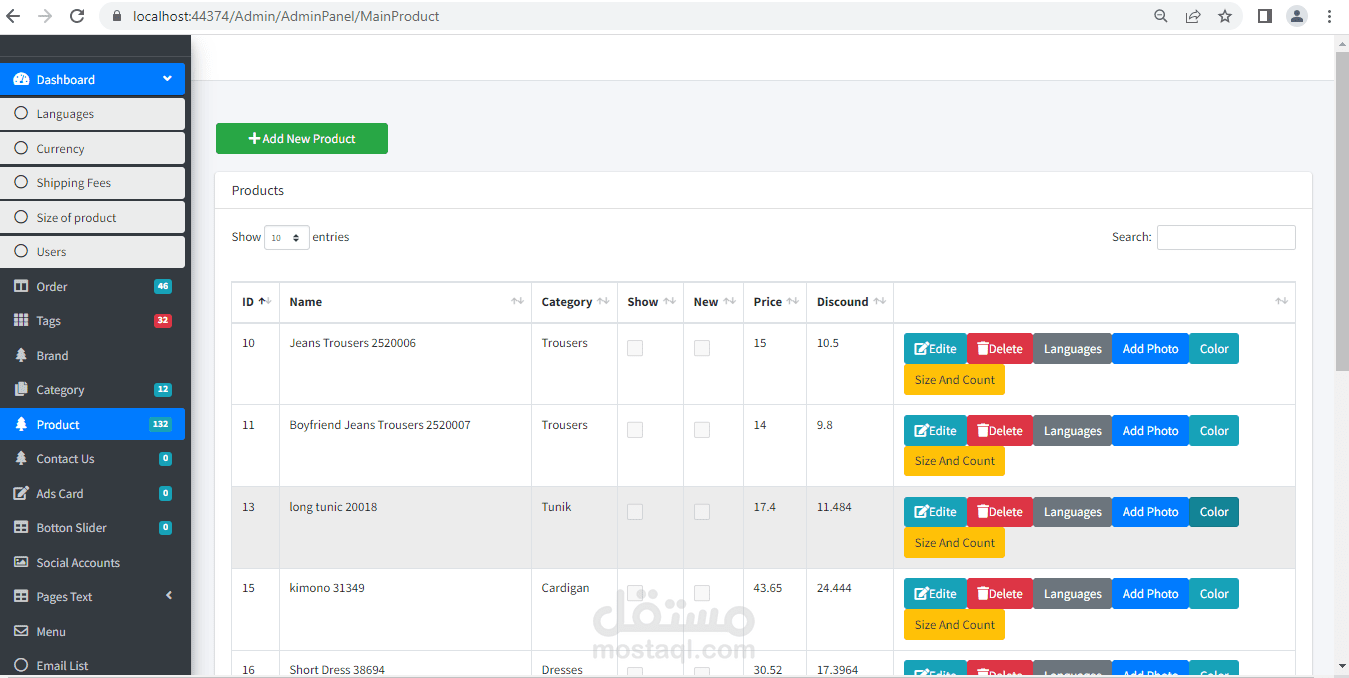Click the Ads Card edit icon
1349x678 pixels.
[x=21, y=493]
